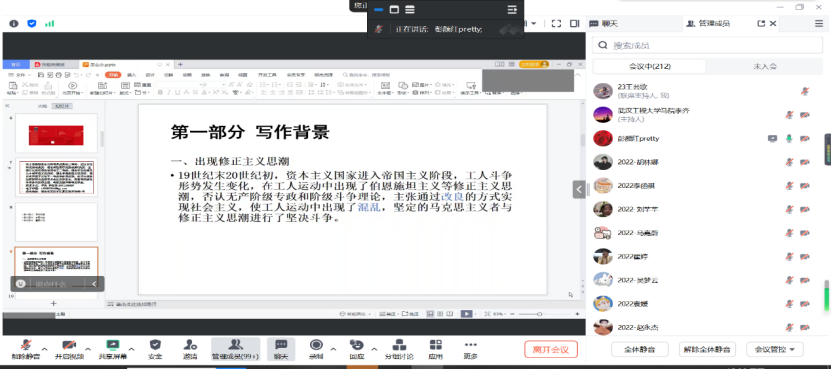
Task: Switch to the 聊天 chat tab
Action: [x=604, y=23]
